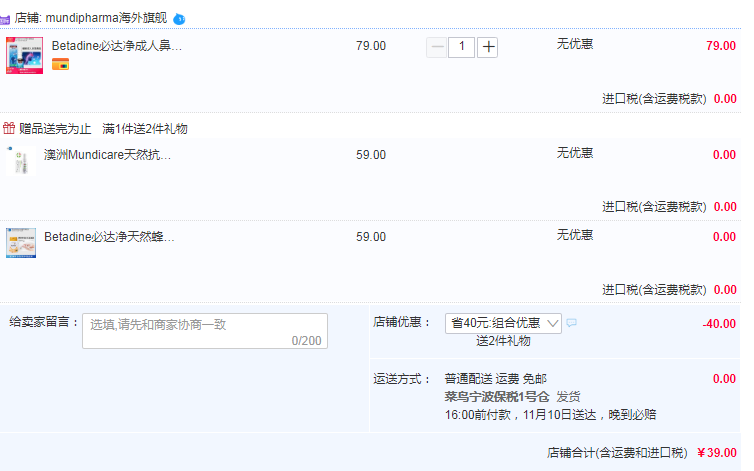754x471 pixels.
Task: Open the Betadine必达净天然蜂 gift thumbnail
Action: [x=21, y=243]
